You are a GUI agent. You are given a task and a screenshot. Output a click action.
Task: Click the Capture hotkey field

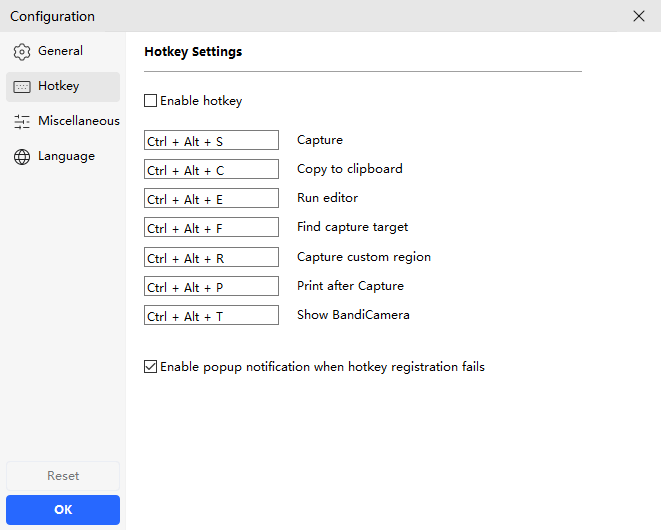coord(211,141)
